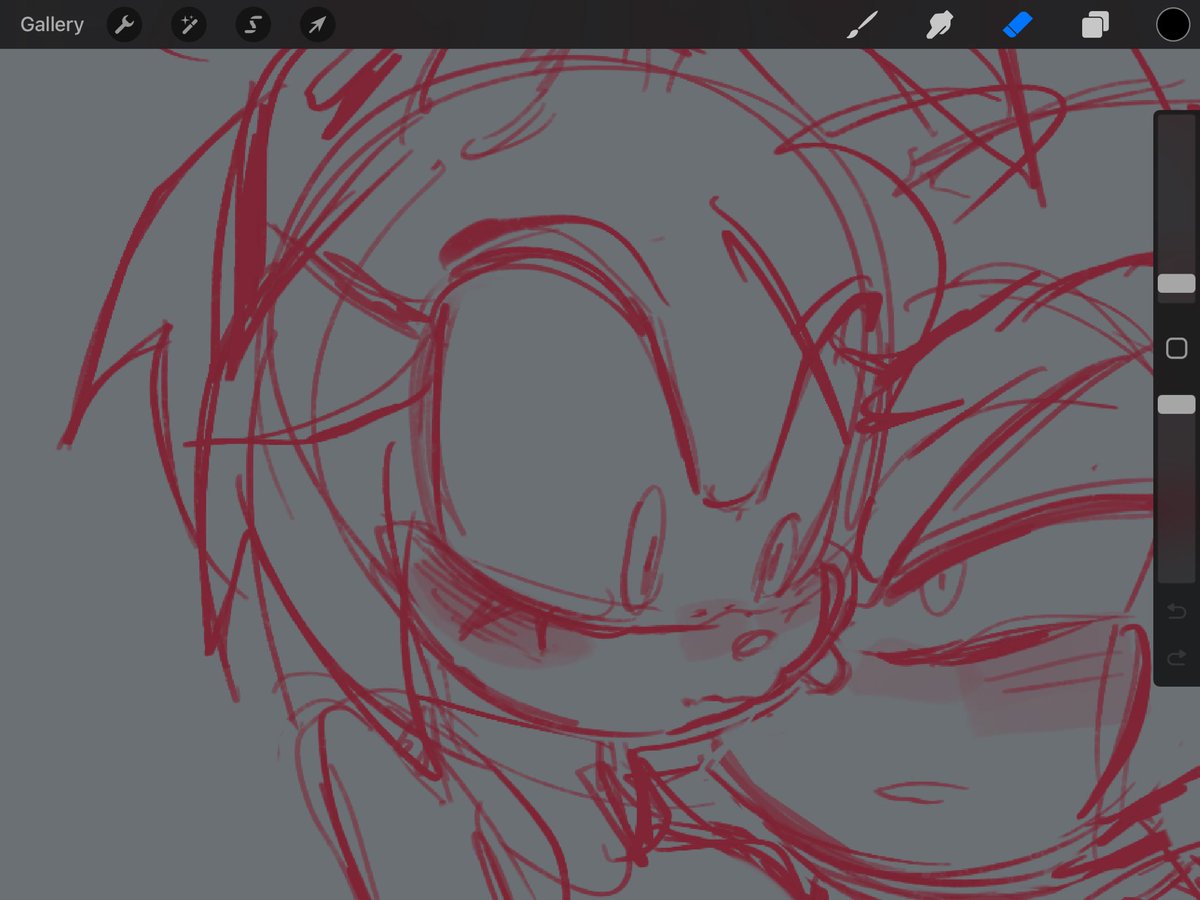Activate the Transform arrow tool
1200x900 pixels.
point(317,25)
